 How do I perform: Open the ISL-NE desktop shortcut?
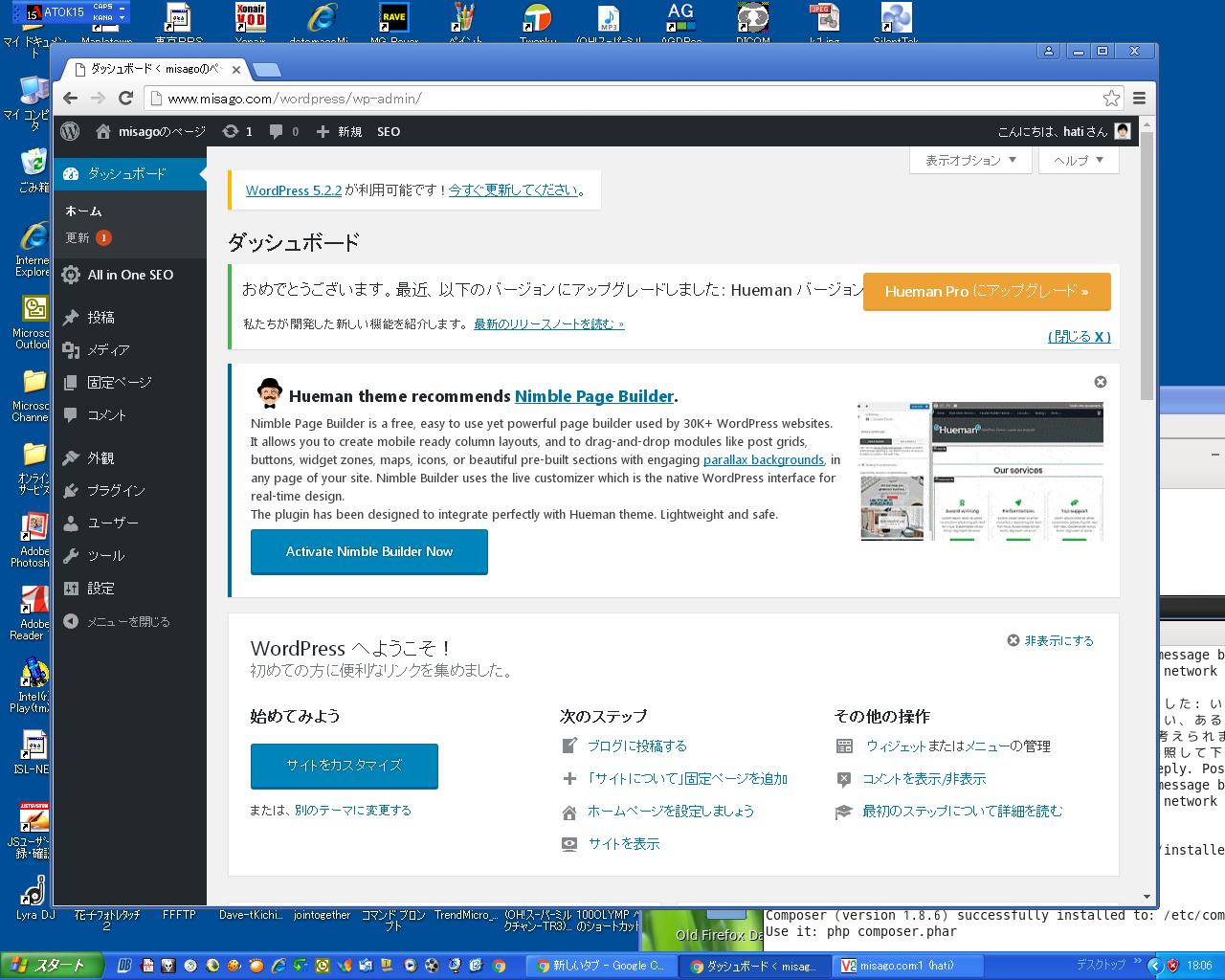click(x=33, y=752)
